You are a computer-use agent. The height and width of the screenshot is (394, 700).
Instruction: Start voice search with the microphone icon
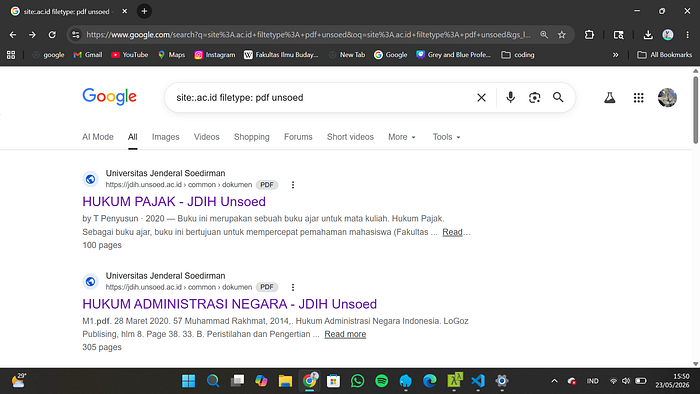(510, 97)
